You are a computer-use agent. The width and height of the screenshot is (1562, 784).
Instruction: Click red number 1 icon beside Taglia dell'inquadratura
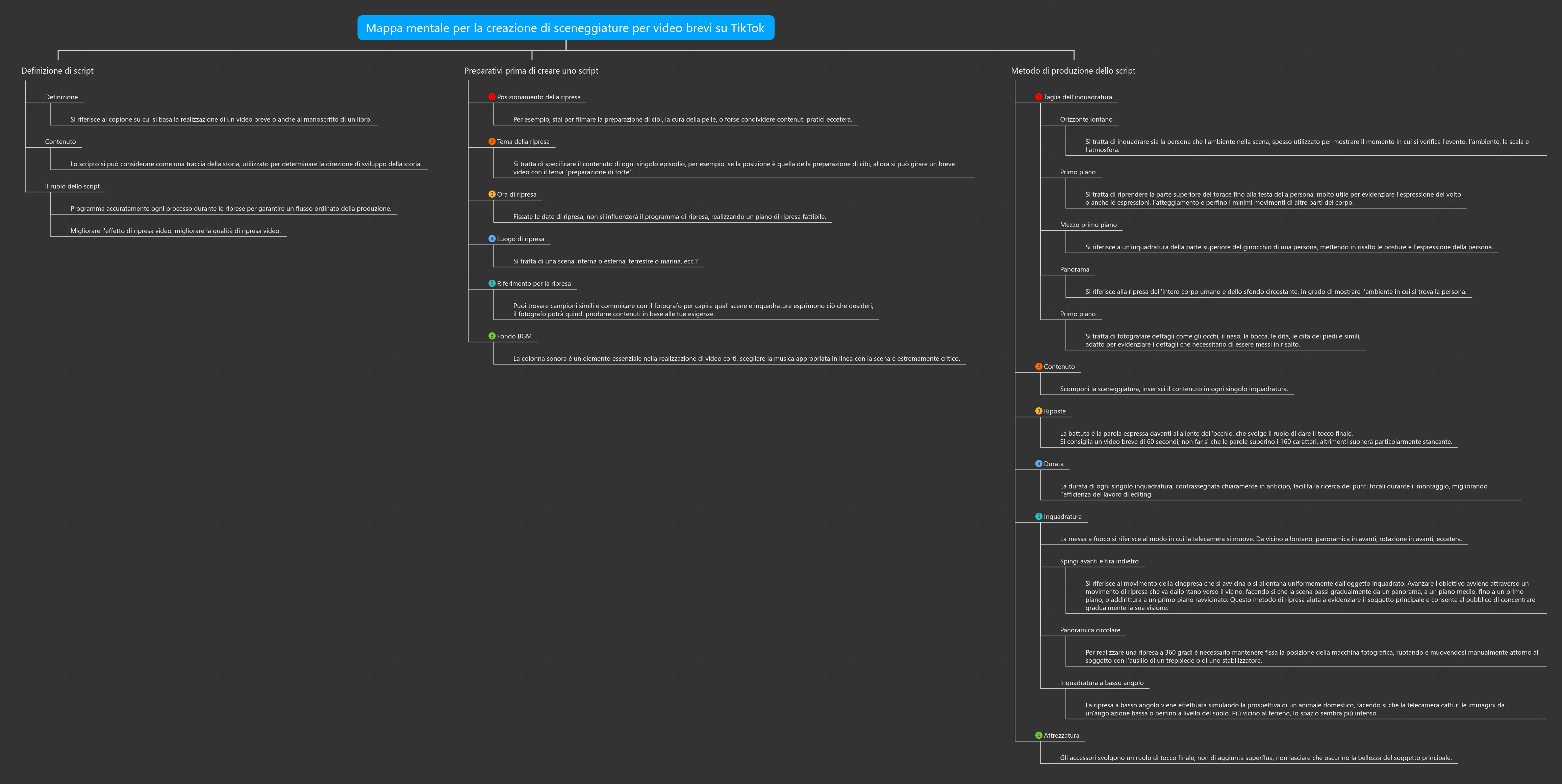pos(1039,97)
